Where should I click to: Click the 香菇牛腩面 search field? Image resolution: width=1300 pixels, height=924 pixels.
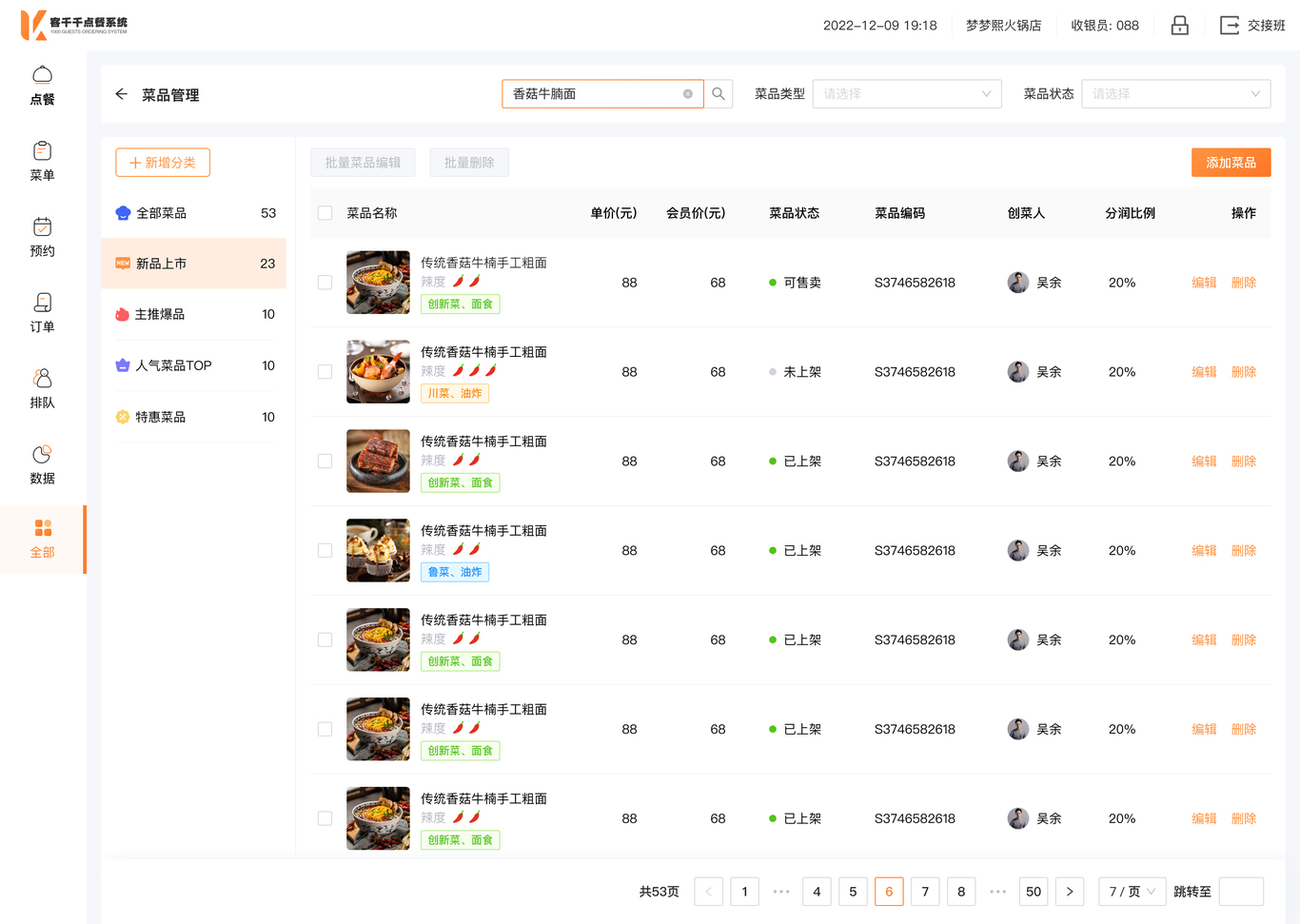602,94
